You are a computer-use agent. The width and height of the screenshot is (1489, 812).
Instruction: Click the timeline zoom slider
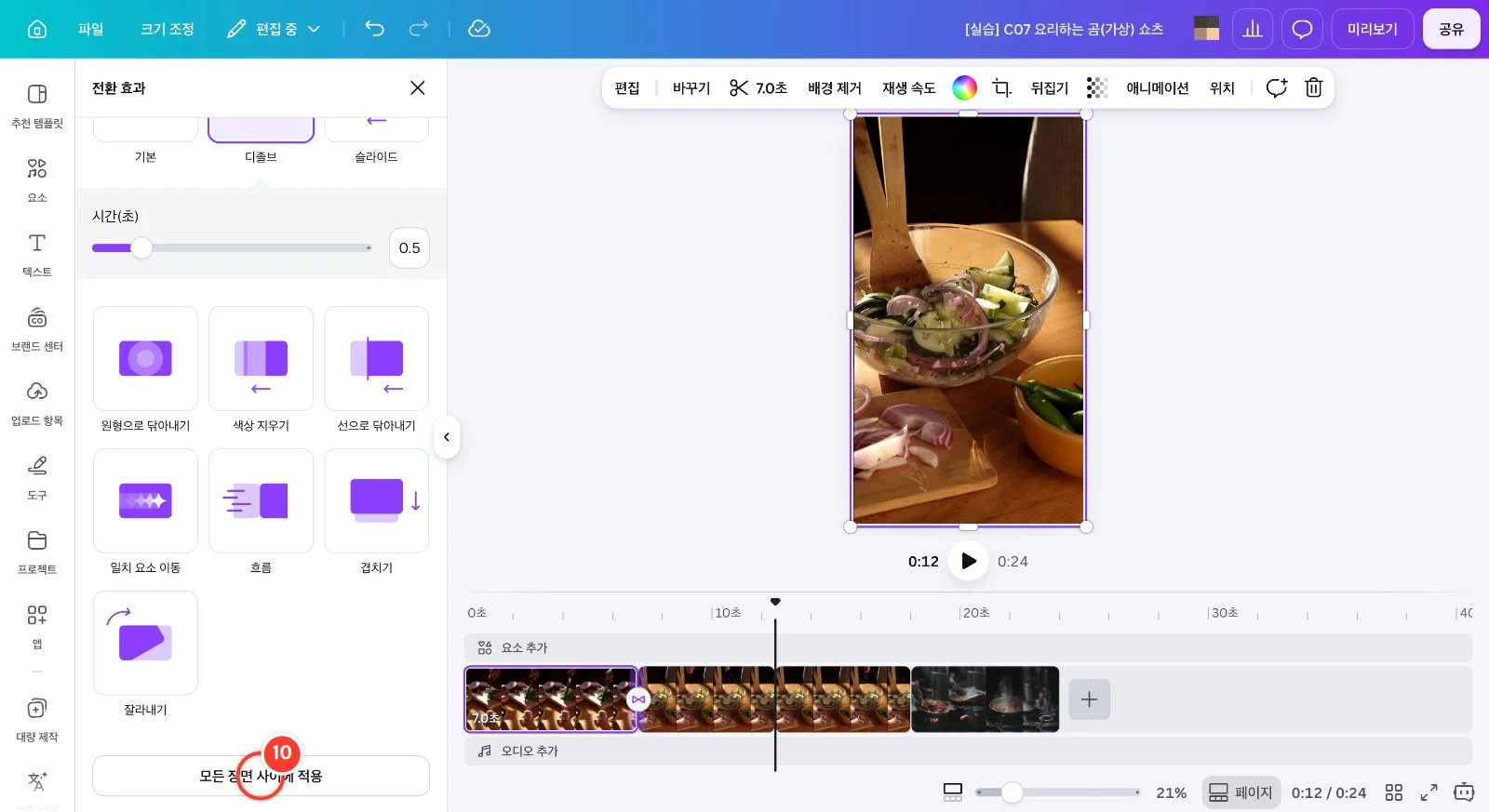coord(1058,792)
